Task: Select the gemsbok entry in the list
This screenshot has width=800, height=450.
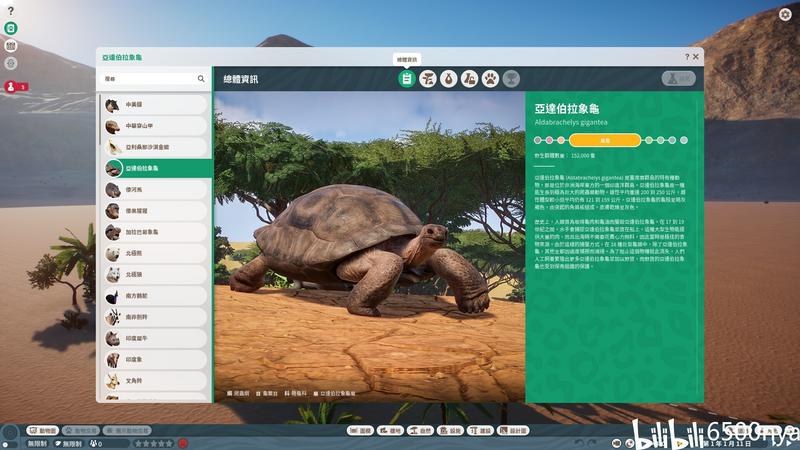Action: pyautogui.click(x=155, y=317)
